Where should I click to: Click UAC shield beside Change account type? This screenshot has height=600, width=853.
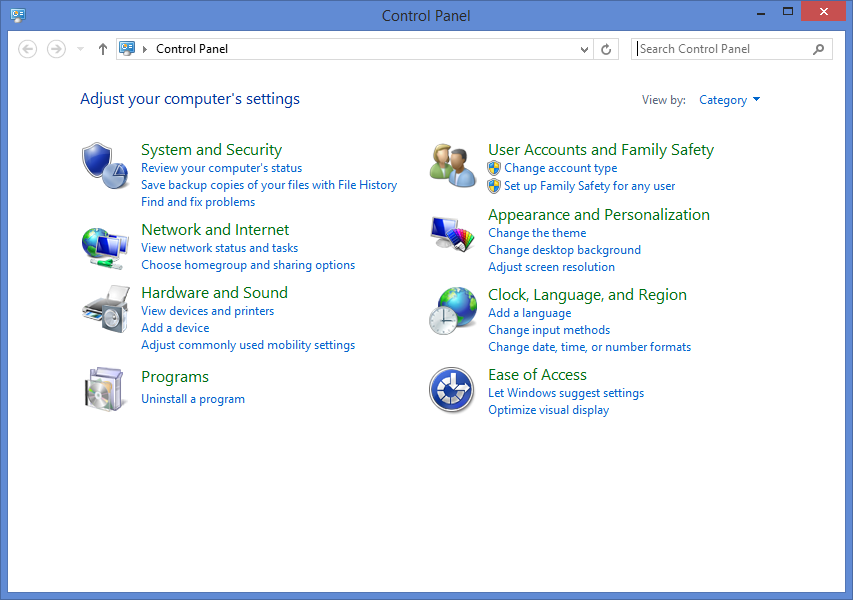click(494, 168)
